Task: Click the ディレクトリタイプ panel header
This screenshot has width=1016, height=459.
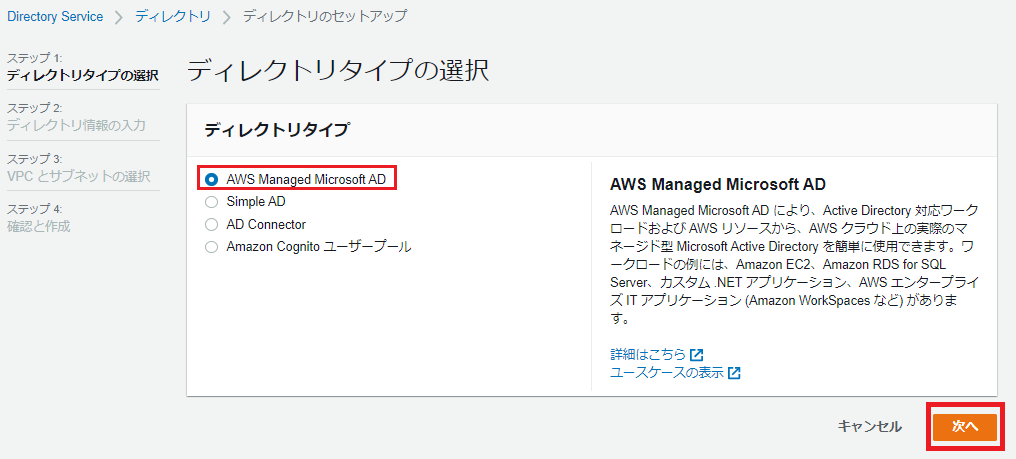Action: pos(277,130)
